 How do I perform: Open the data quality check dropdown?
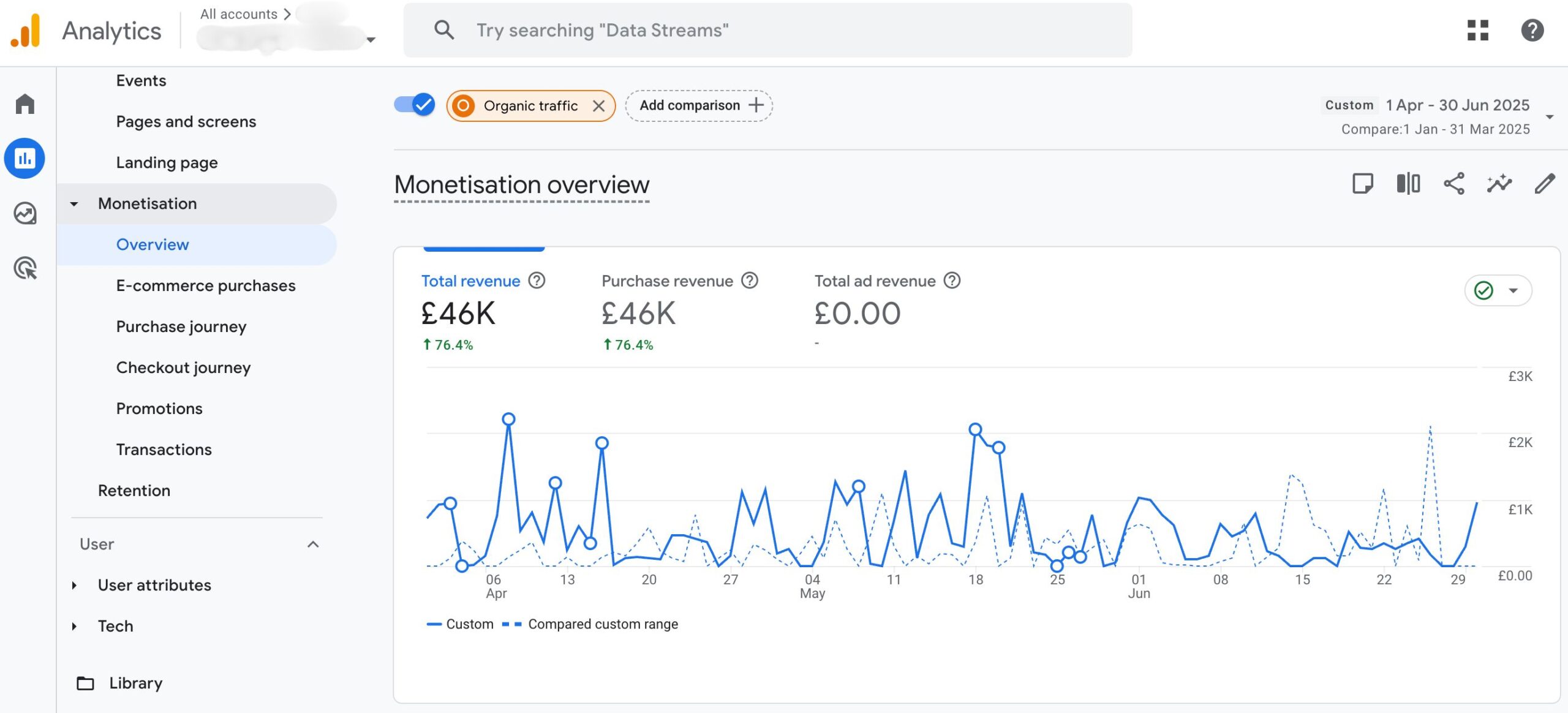point(1498,290)
